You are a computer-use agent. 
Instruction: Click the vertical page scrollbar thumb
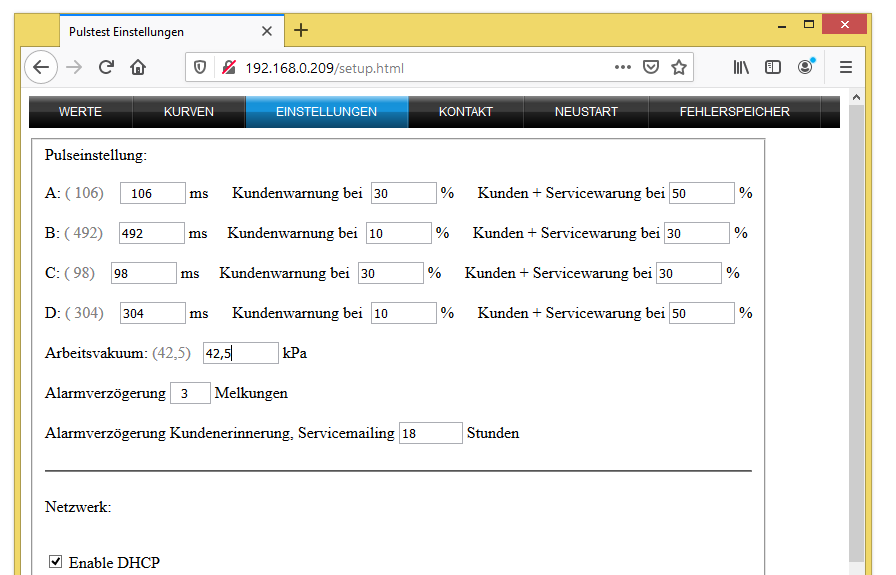tap(856, 333)
